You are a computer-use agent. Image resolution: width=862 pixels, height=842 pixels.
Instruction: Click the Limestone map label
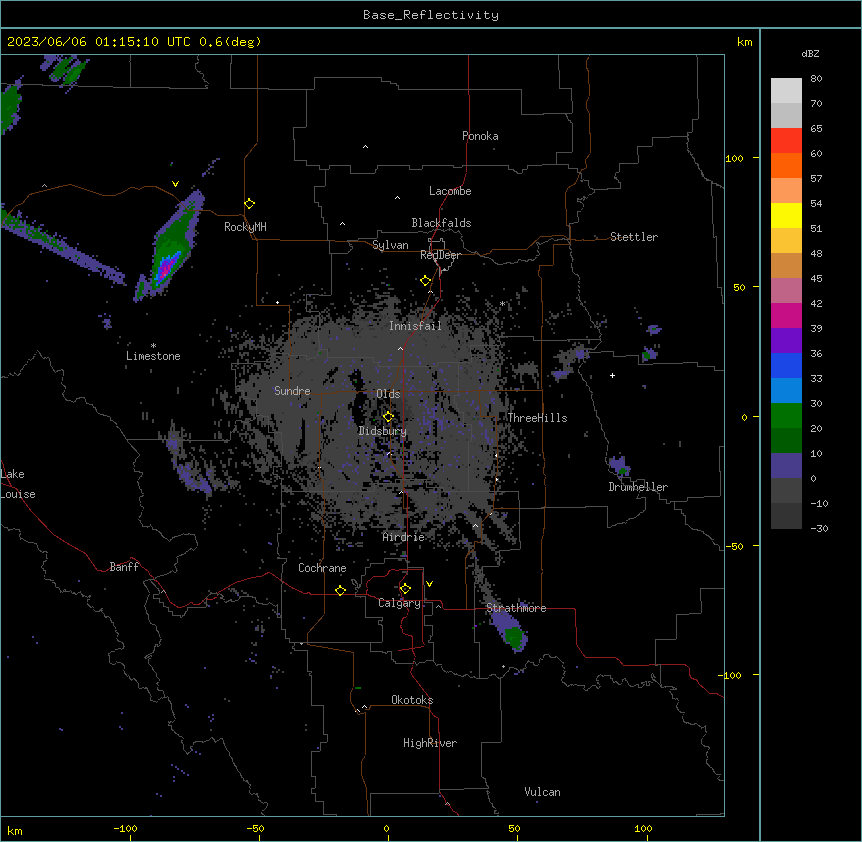click(x=153, y=356)
